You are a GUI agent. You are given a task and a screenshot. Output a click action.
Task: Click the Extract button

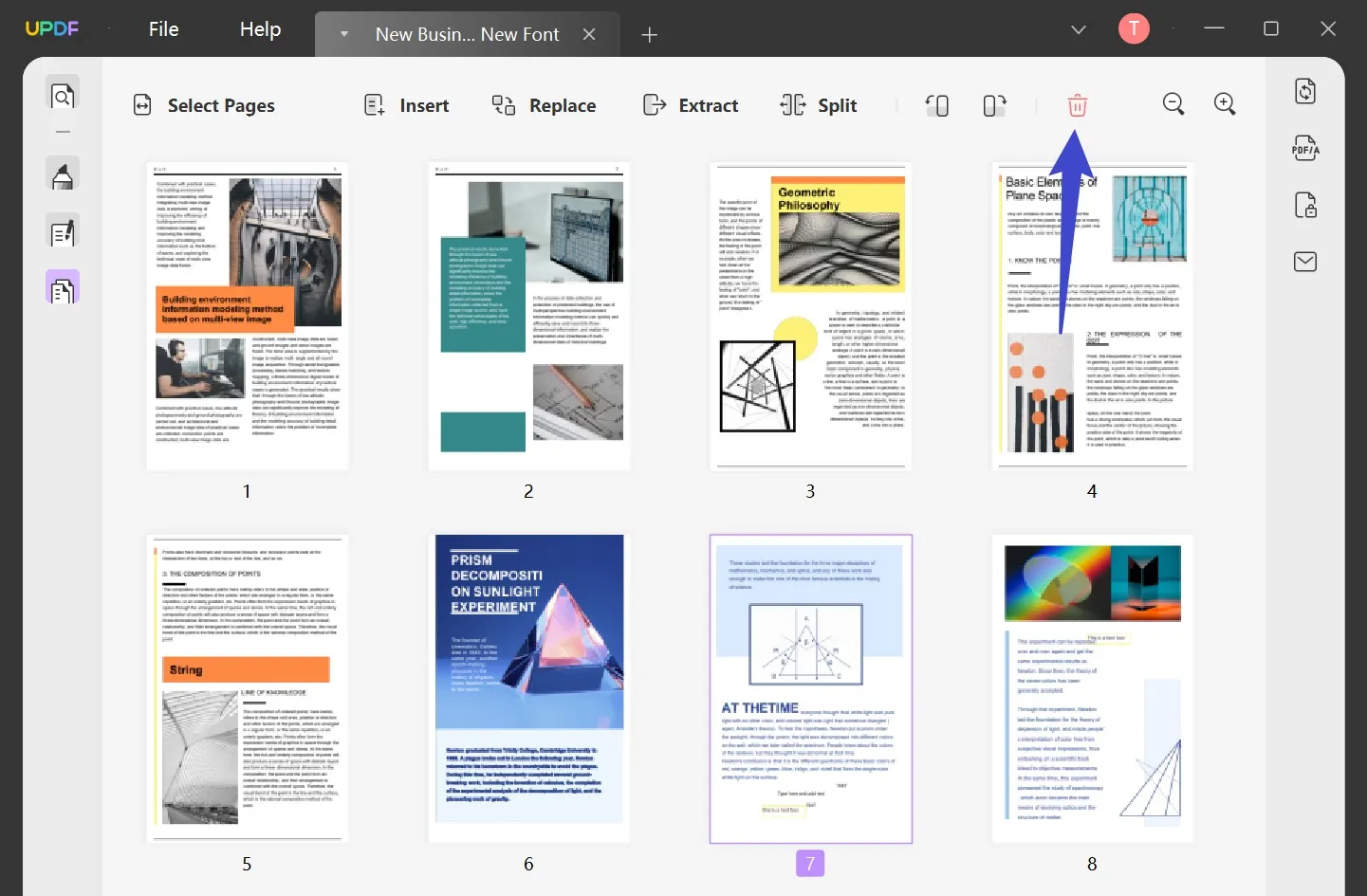pos(691,105)
